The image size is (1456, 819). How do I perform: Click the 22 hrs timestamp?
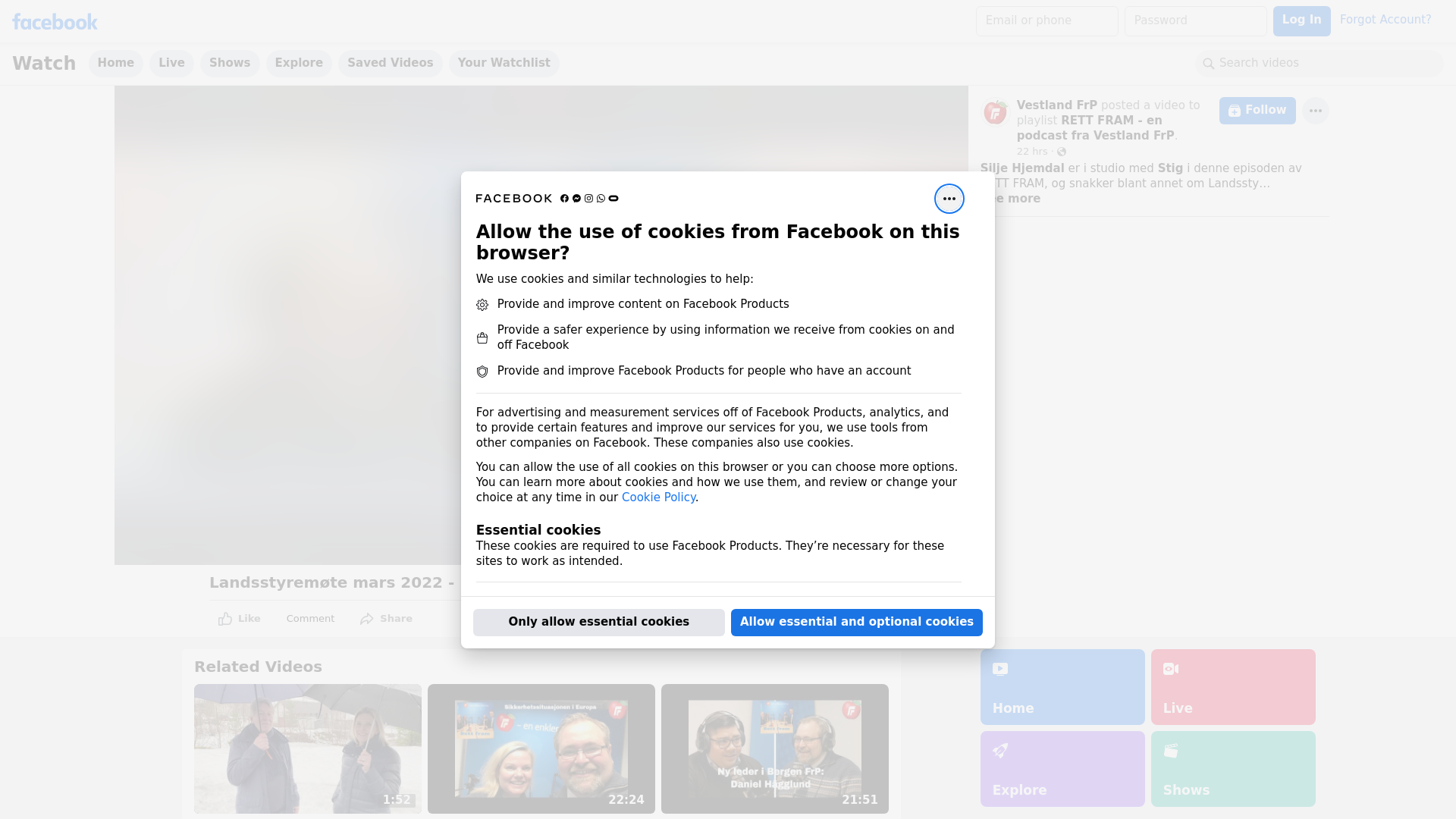pyautogui.click(x=1032, y=152)
